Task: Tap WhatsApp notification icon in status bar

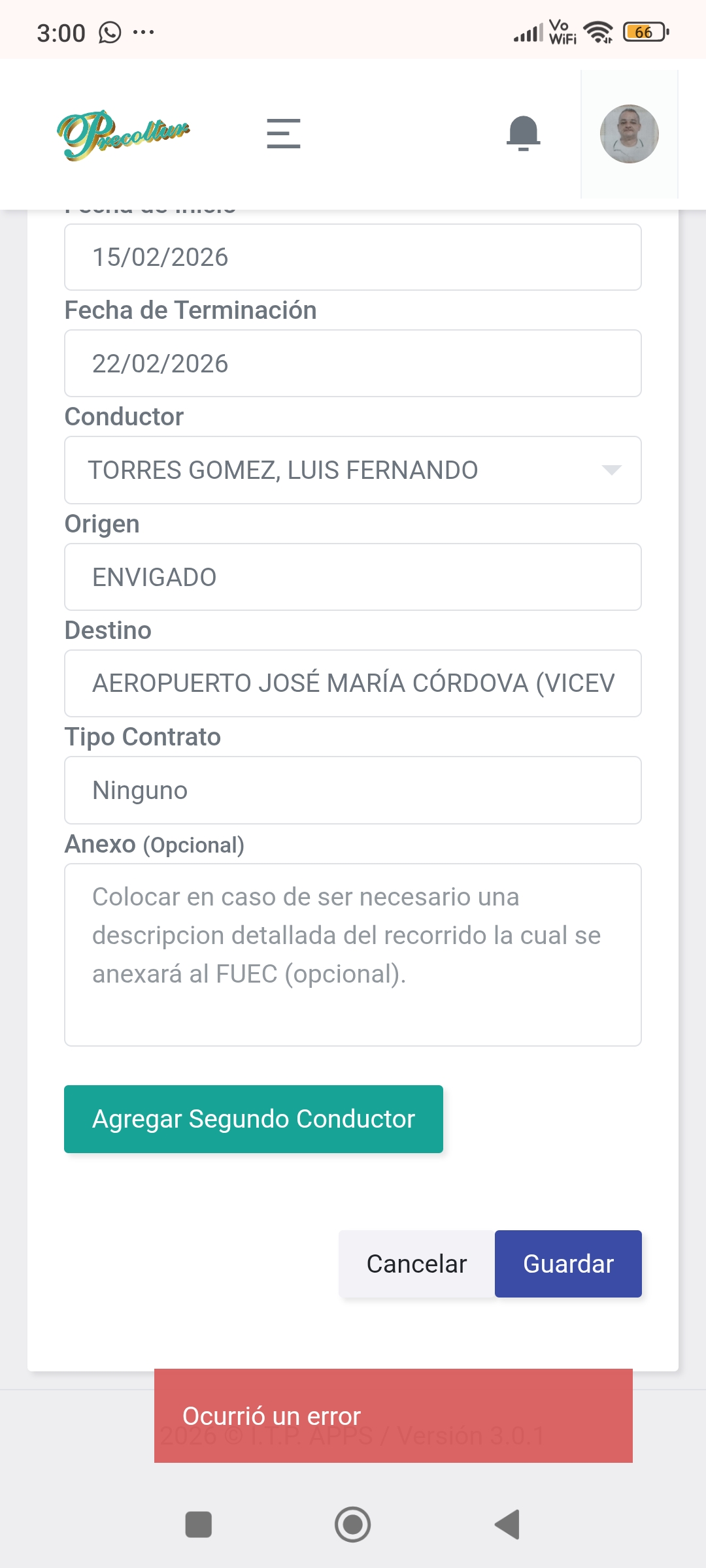Action: point(110,32)
